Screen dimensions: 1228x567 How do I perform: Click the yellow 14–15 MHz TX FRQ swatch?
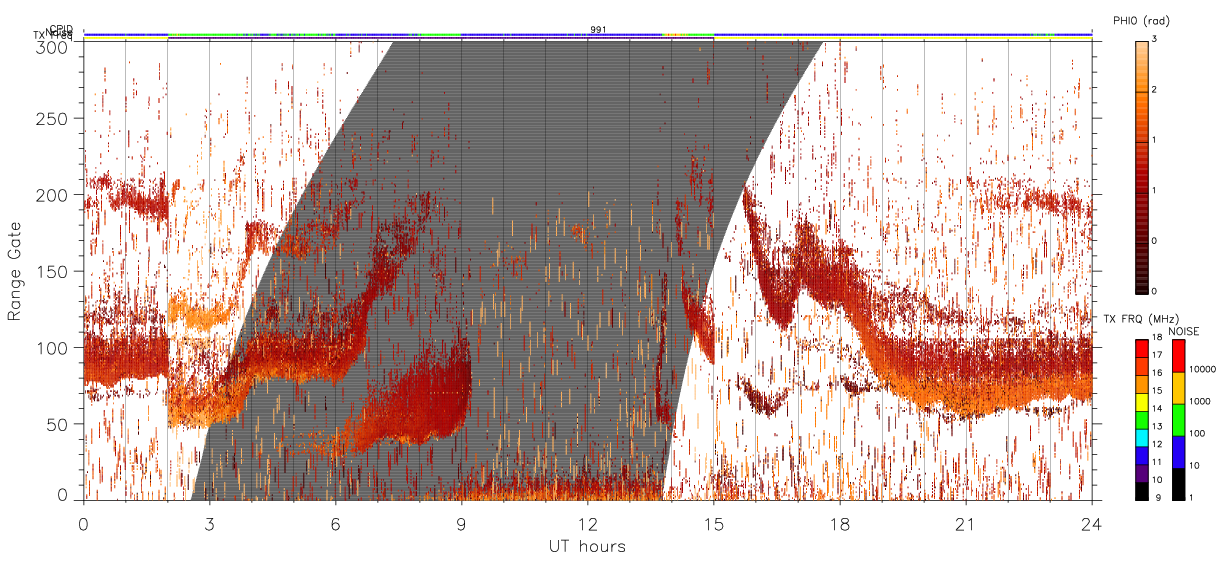(x=1141, y=402)
